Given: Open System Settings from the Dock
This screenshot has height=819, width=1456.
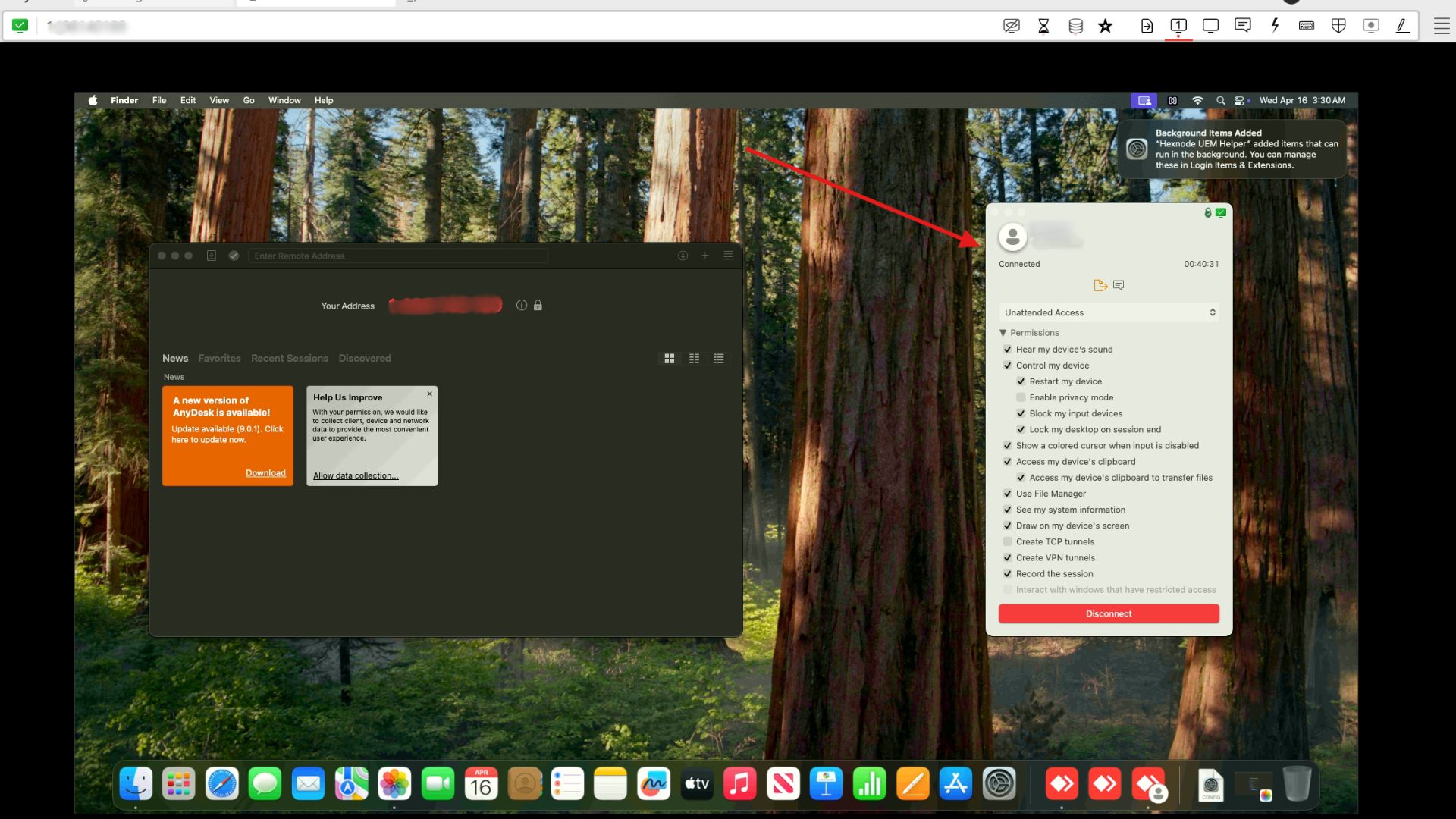Looking at the screenshot, I should click(999, 783).
